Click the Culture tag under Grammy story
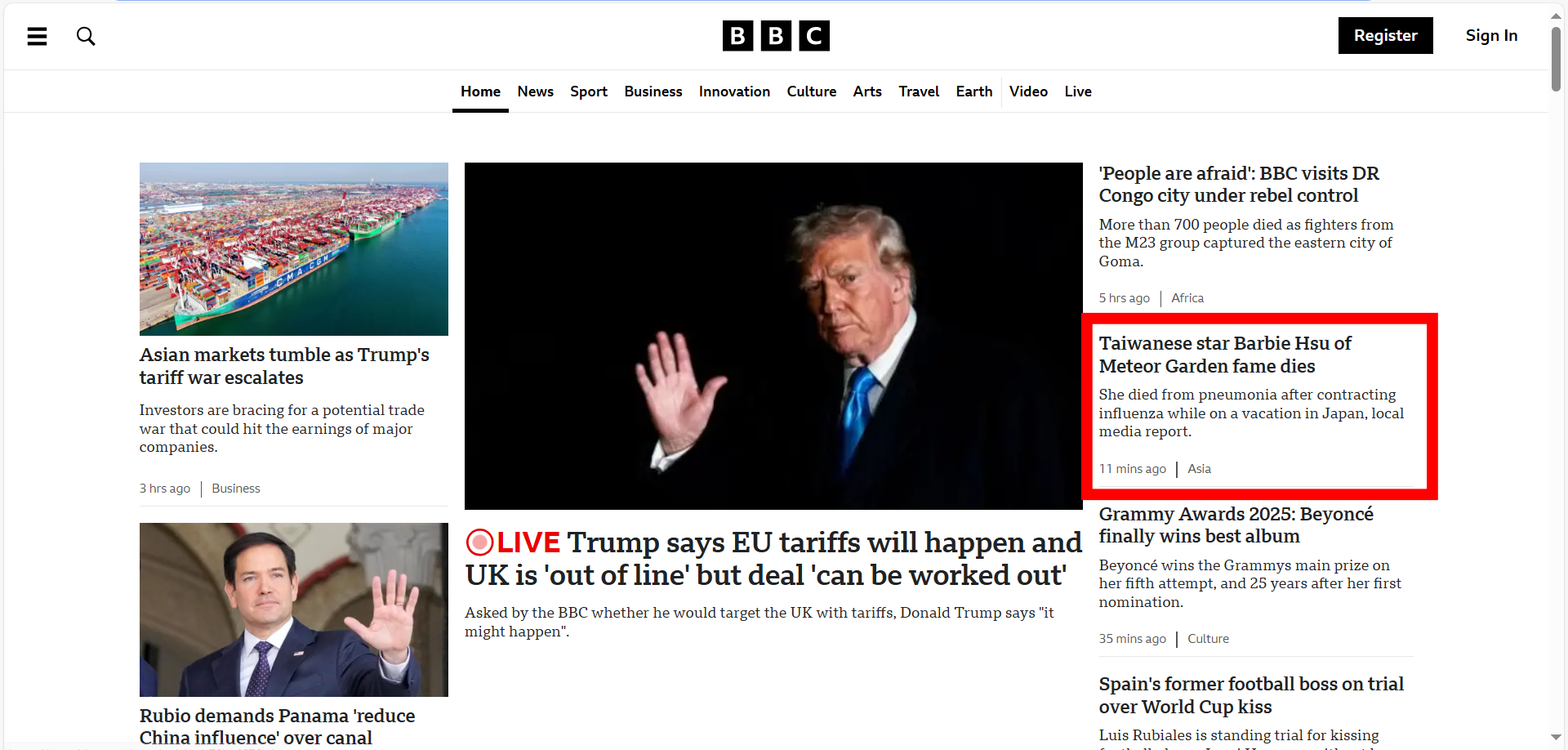The image size is (1568, 750). tap(1208, 639)
